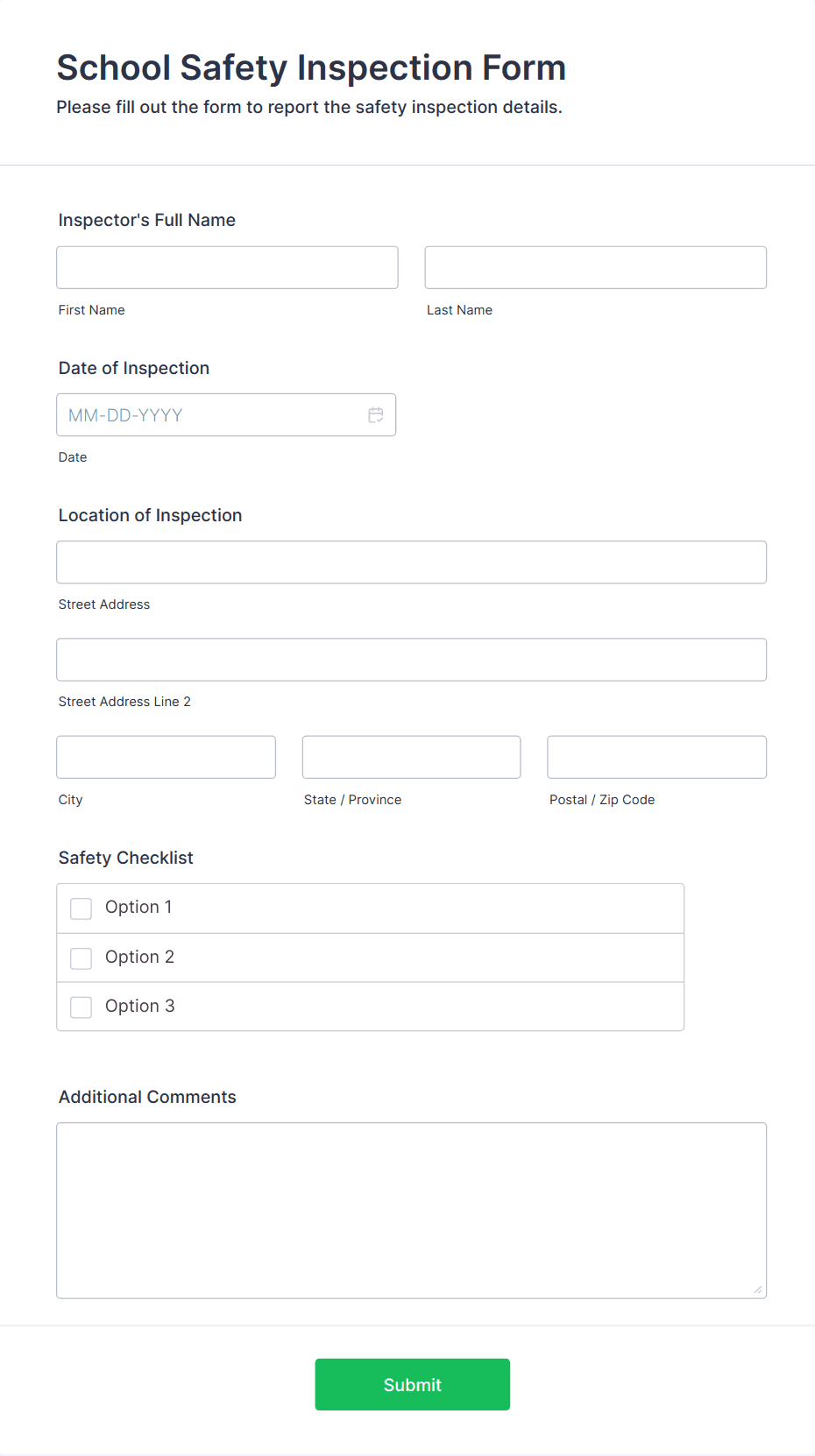Click into the City field
Screen dimensions: 815x1456
(166, 756)
